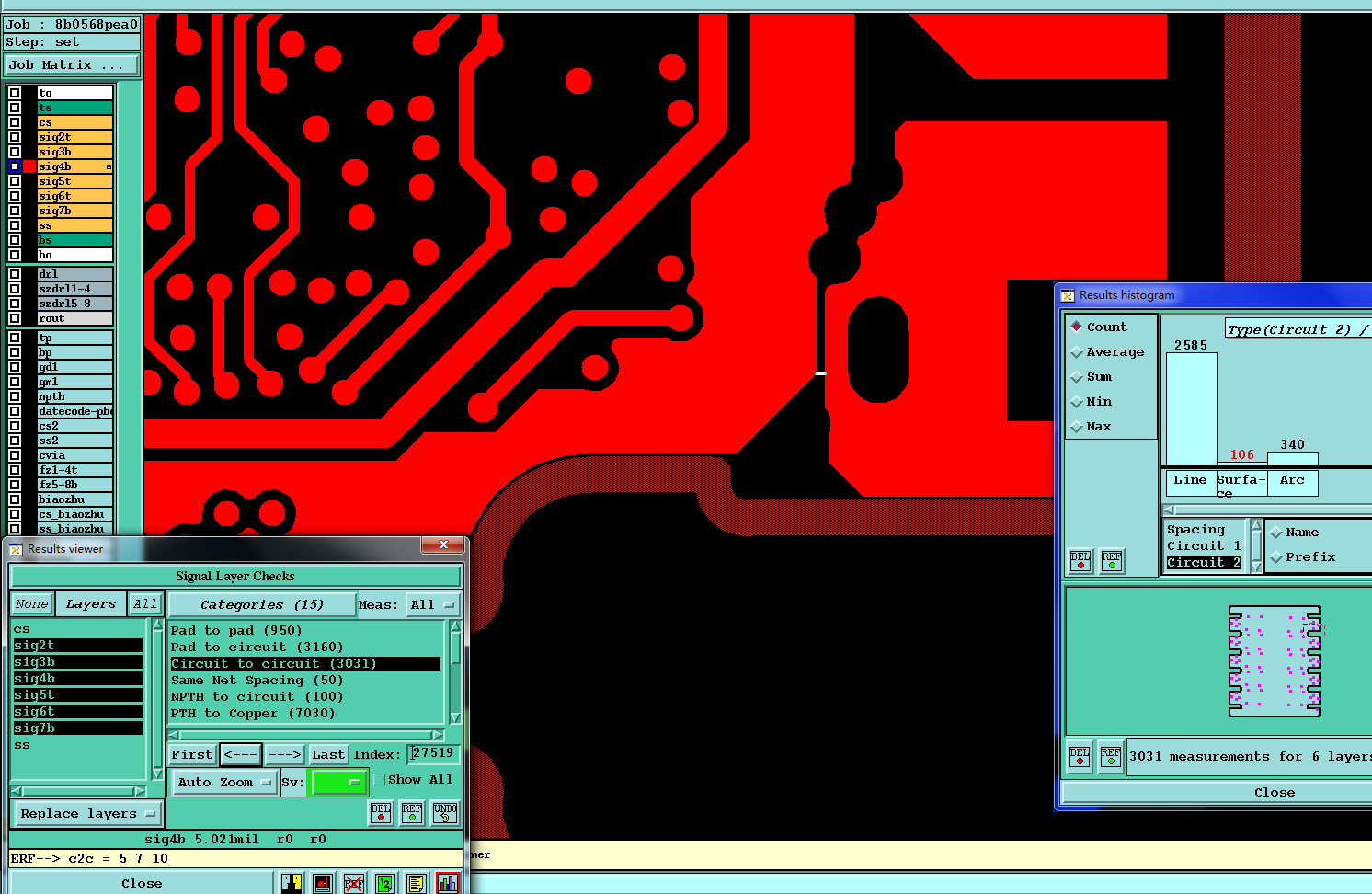
Task: Click the All layers button
Action: pos(144,604)
